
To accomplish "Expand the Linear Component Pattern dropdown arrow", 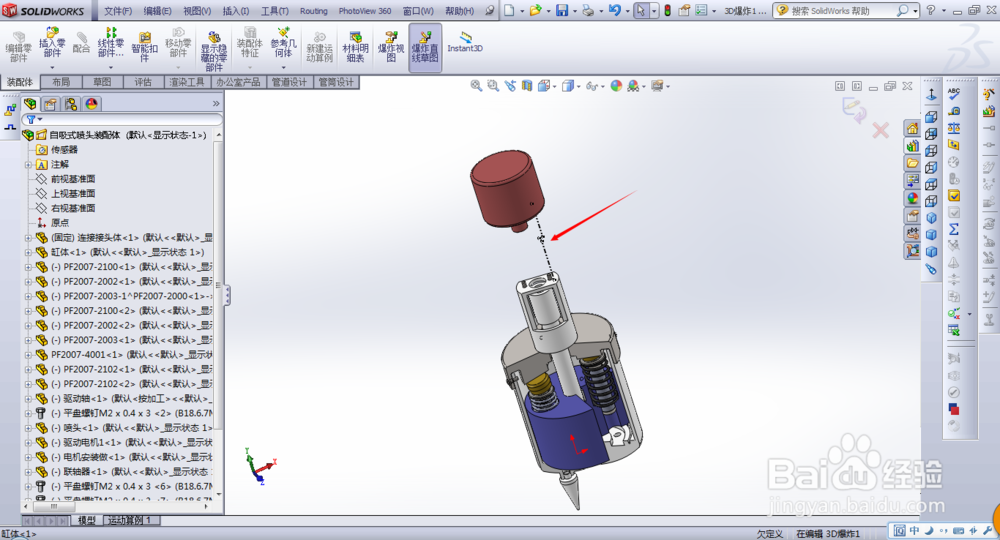I will click(x=110, y=68).
